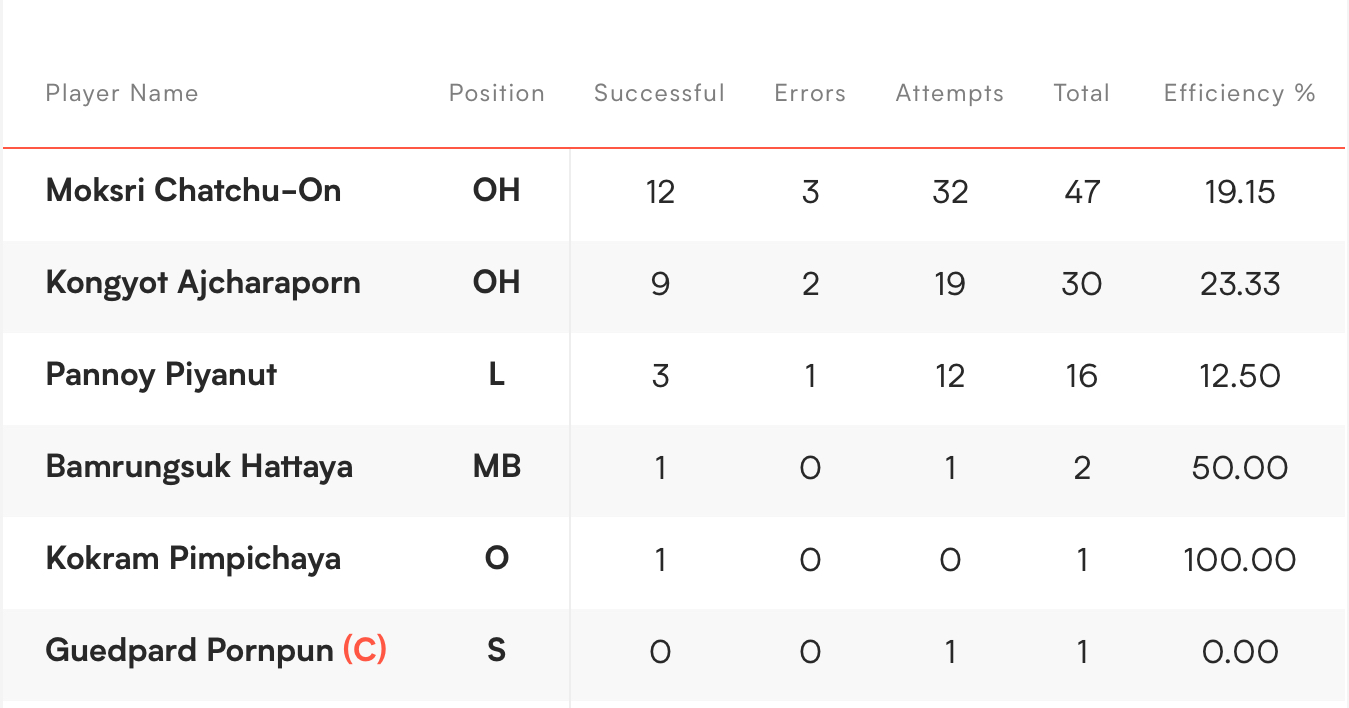Click the Attempts column header
This screenshot has width=1349, height=708.
point(949,94)
